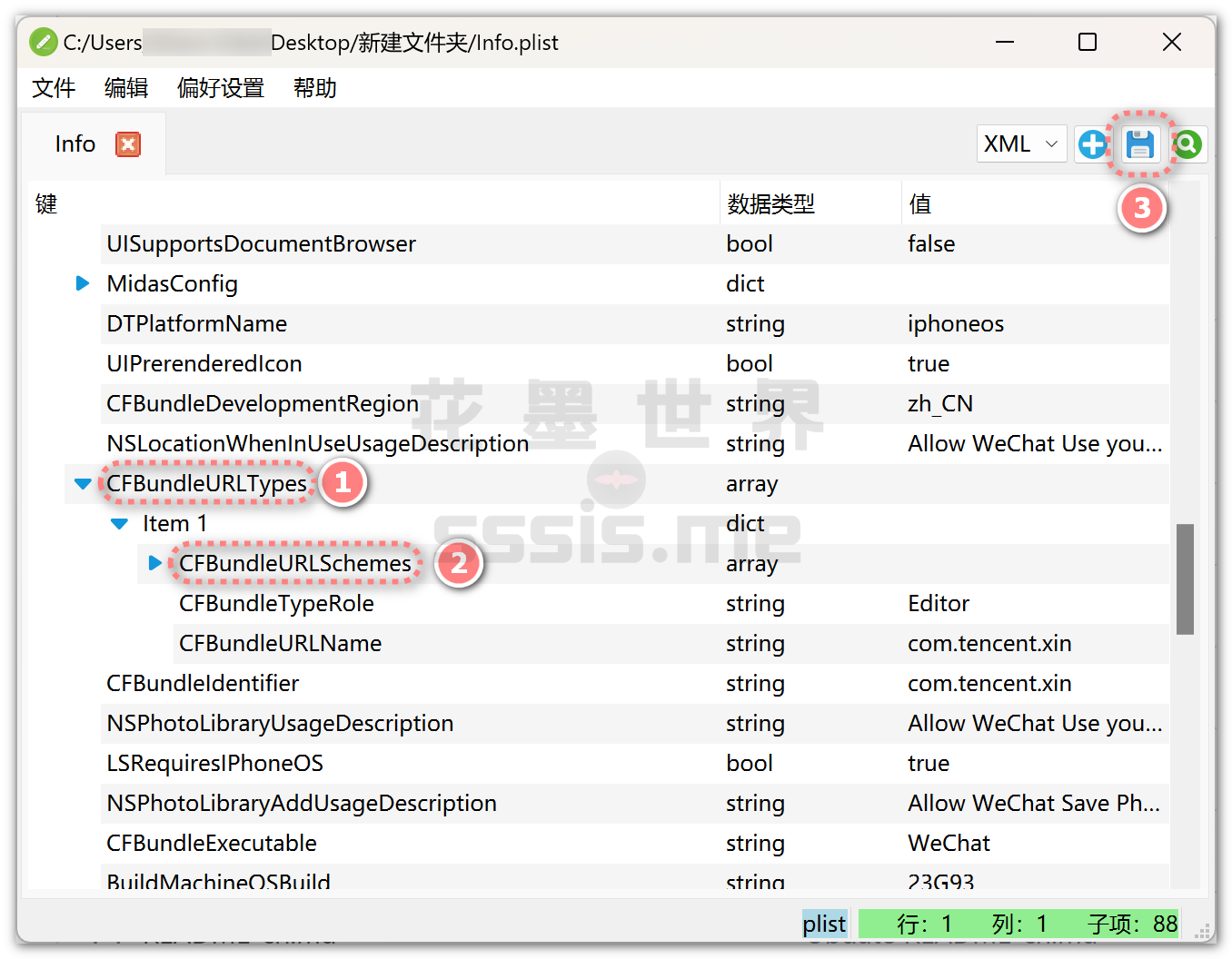The width and height of the screenshot is (1232, 959).
Task: Open the 偏好设置 menu
Action: point(221,88)
